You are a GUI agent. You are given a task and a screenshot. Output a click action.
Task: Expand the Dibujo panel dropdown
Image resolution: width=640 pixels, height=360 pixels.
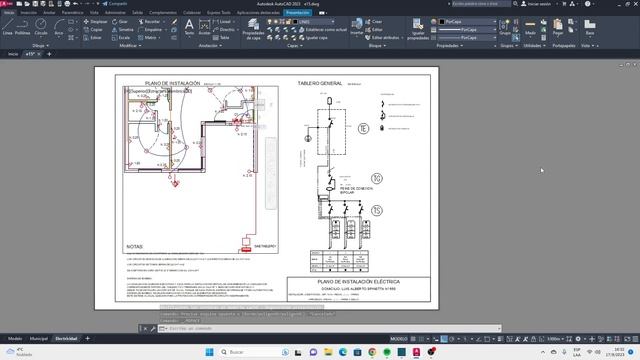(x=41, y=46)
